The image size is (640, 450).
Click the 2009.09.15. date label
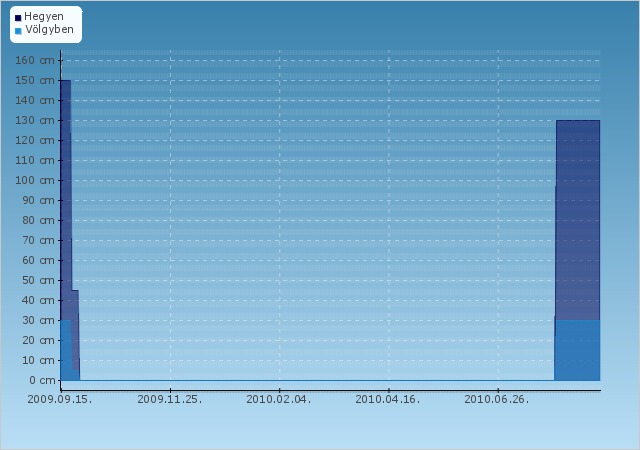[x=60, y=399]
